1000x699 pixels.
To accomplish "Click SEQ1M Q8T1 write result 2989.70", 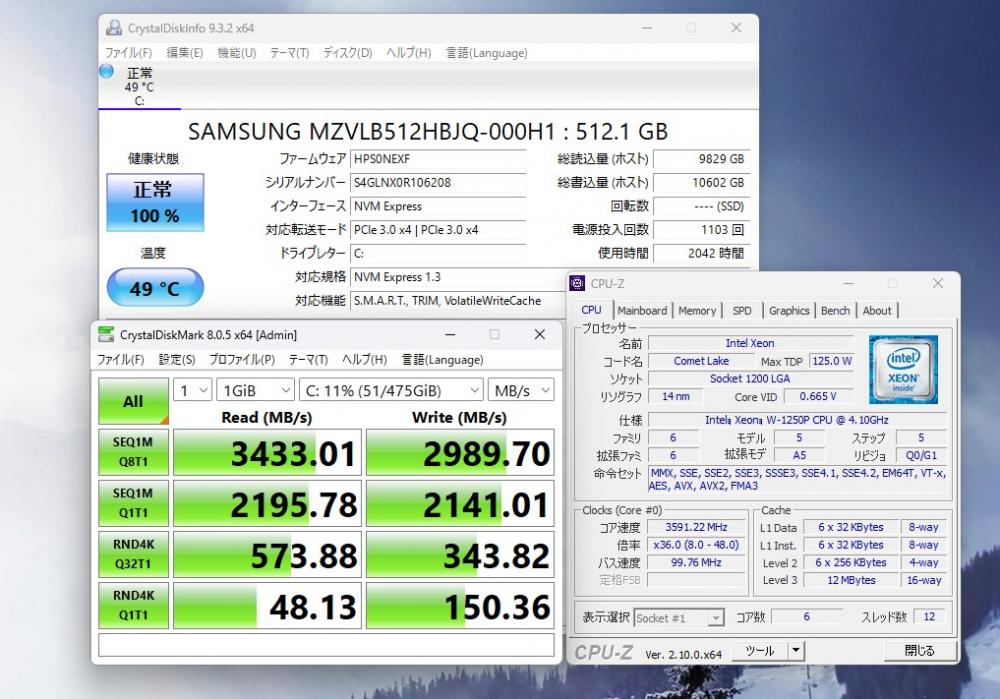I will [x=460, y=452].
